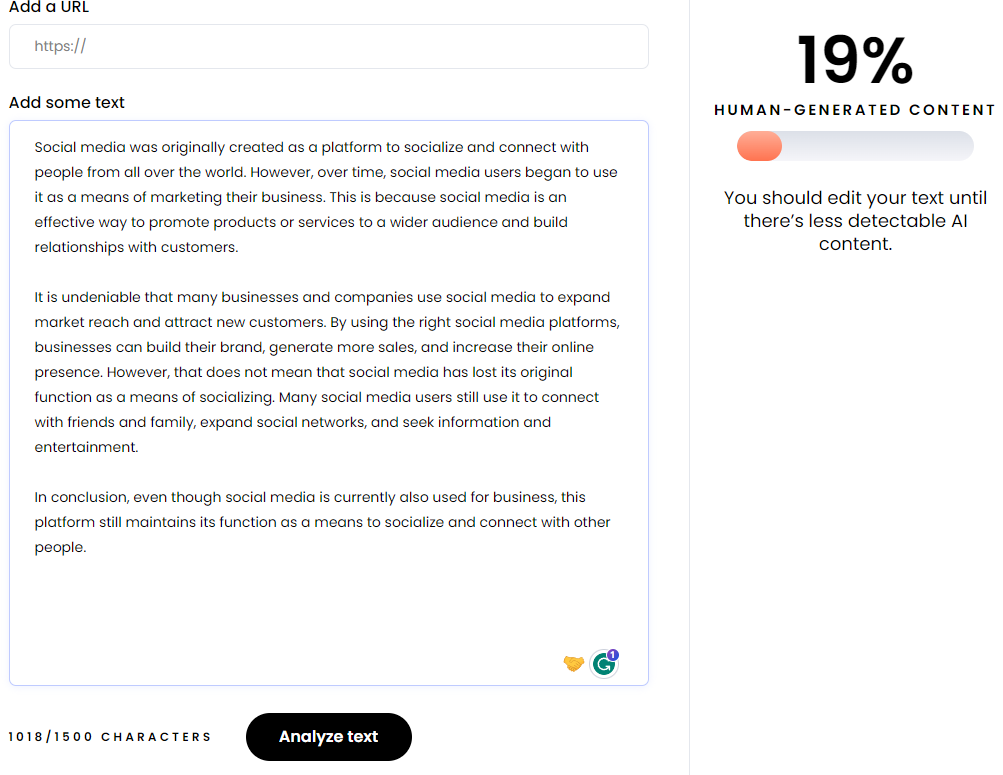Click the "You should edit your text" message
1003x775 pixels.
click(x=855, y=221)
